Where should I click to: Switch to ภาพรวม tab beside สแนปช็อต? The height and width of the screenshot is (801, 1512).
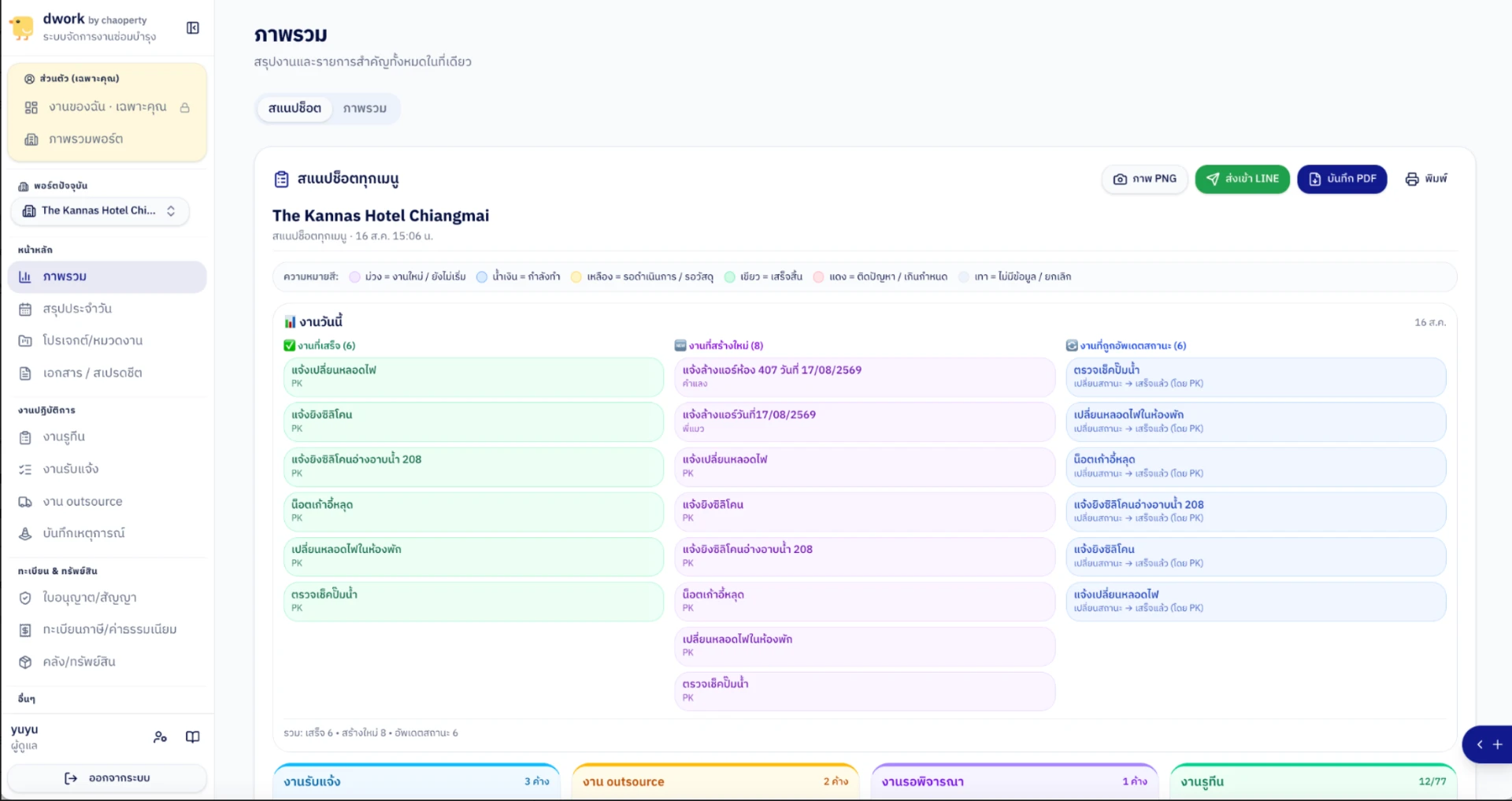click(365, 109)
